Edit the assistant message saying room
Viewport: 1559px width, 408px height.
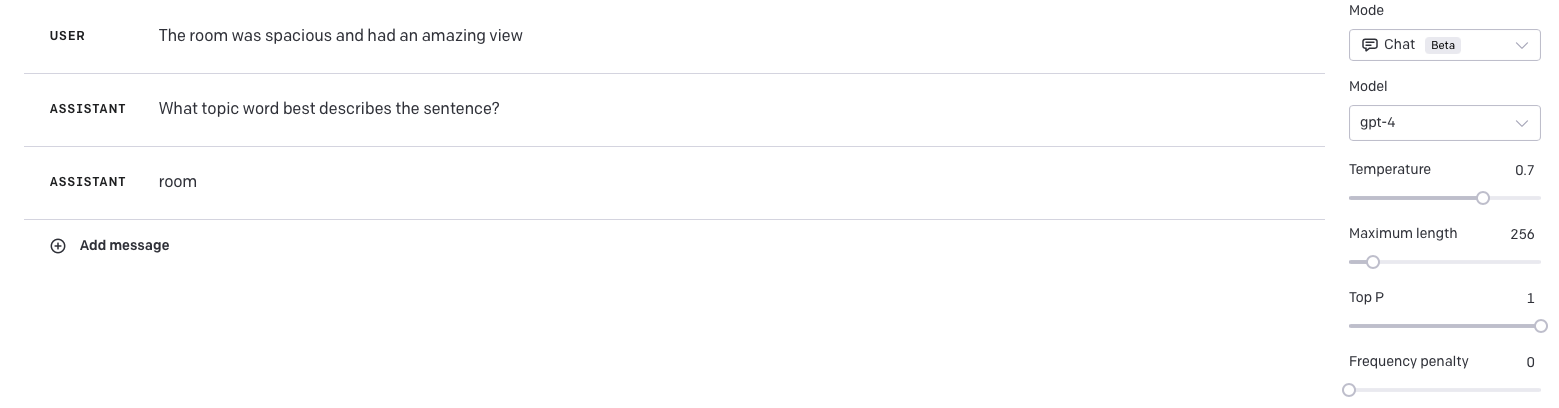178,182
